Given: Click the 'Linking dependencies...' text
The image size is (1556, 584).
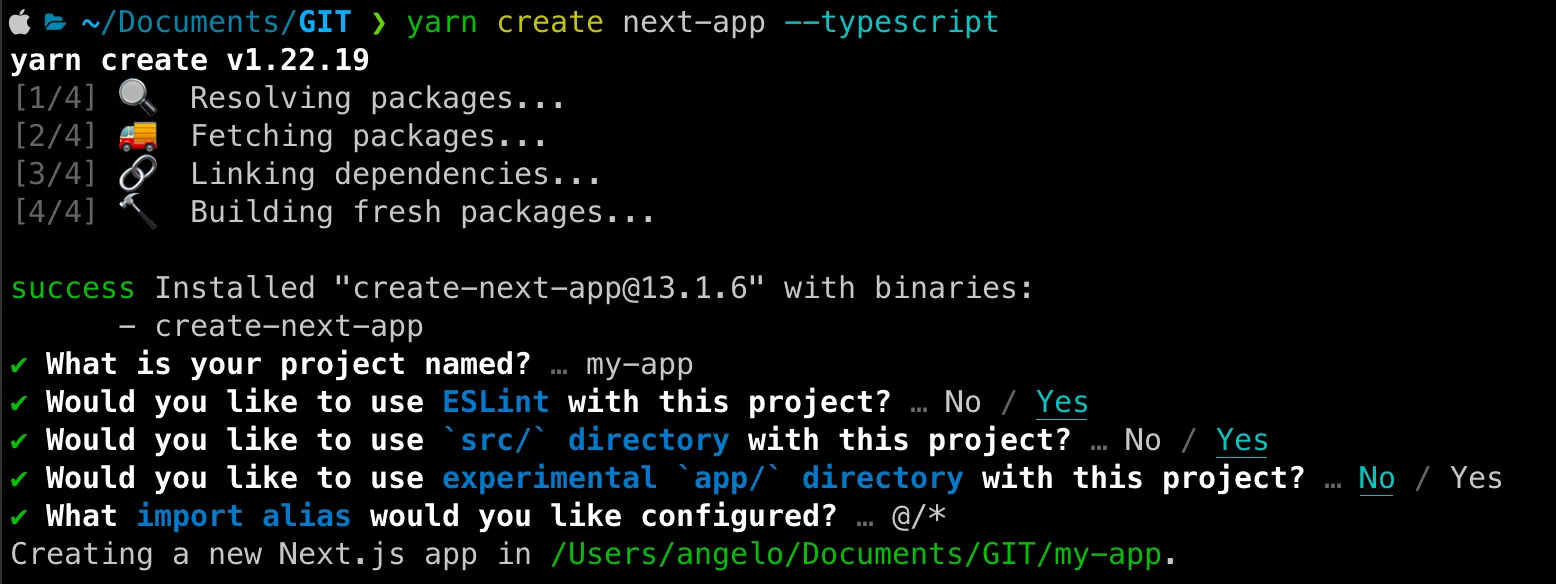Looking at the screenshot, I should [396, 174].
